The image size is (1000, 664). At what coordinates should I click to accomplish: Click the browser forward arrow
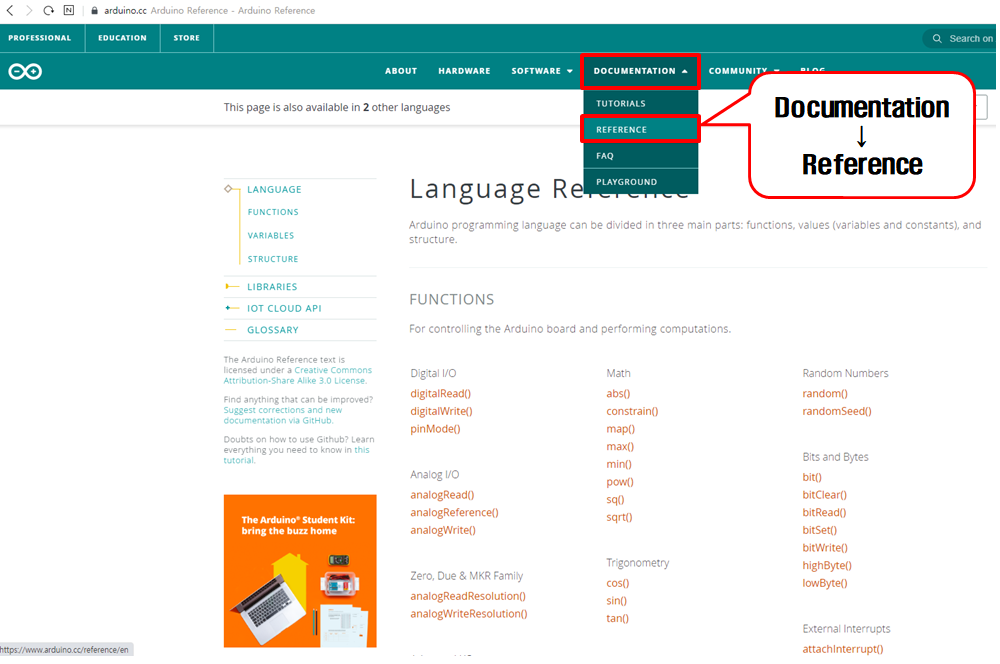point(29,10)
